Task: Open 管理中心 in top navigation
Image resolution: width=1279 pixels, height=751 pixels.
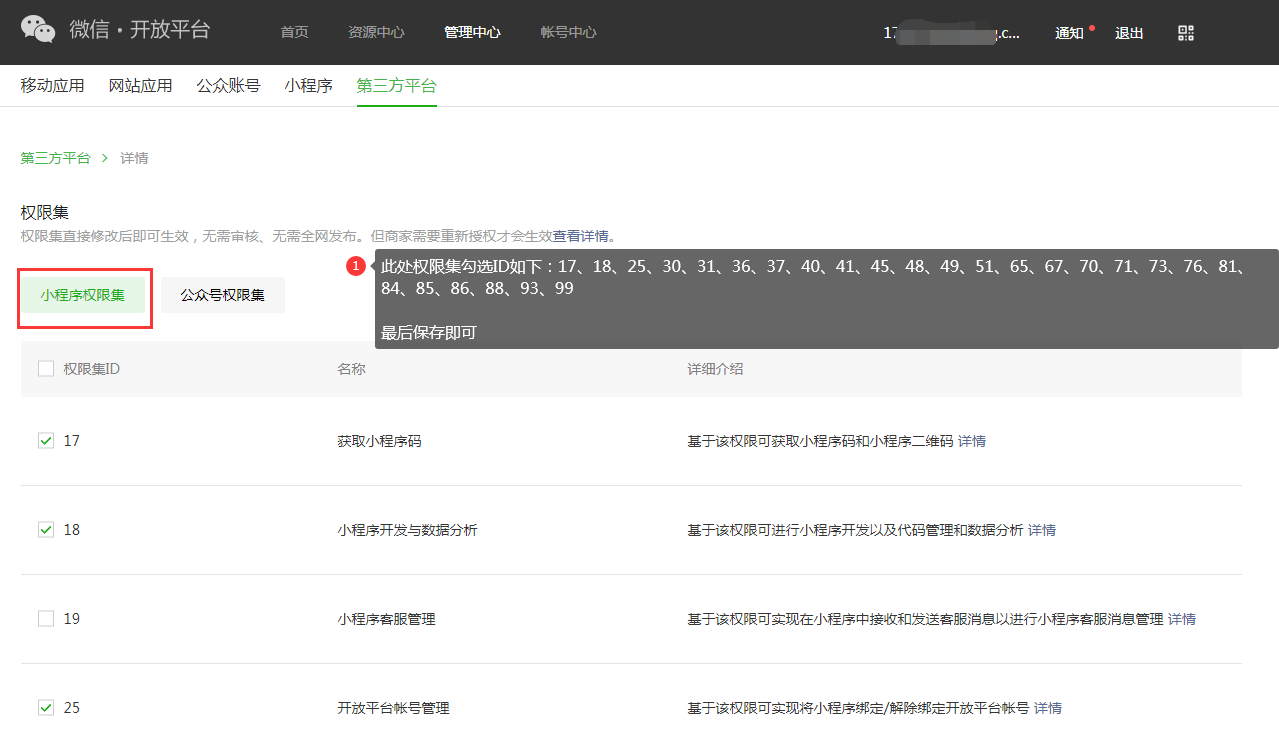Action: pos(472,32)
